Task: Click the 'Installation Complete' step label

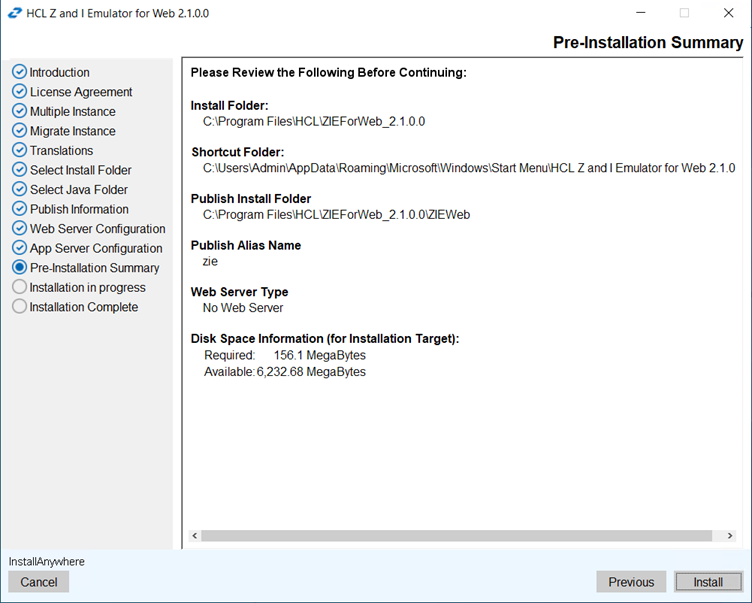Action: pos(83,307)
